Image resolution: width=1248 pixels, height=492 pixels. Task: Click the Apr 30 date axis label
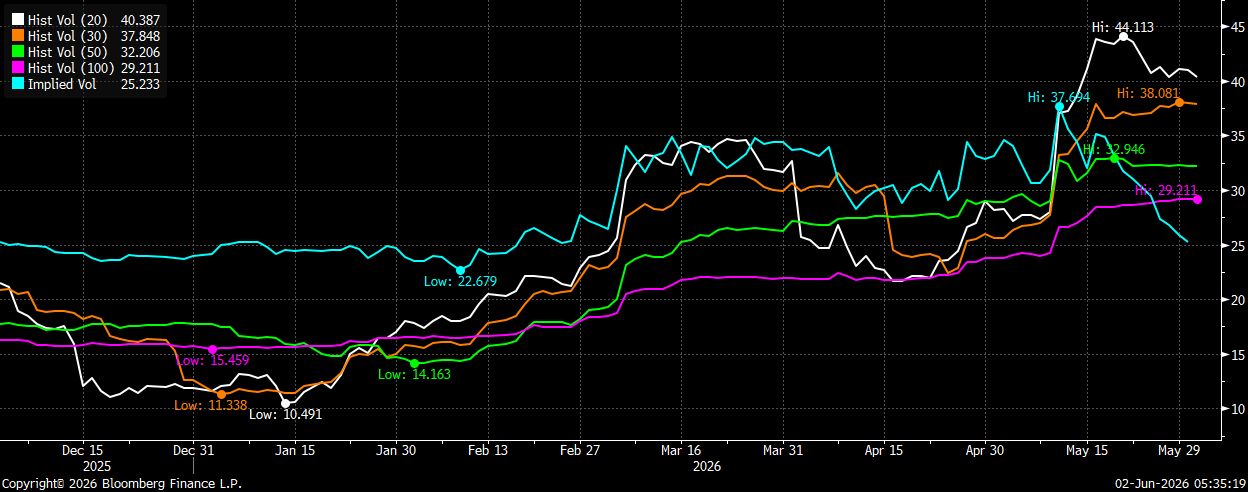point(984,450)
